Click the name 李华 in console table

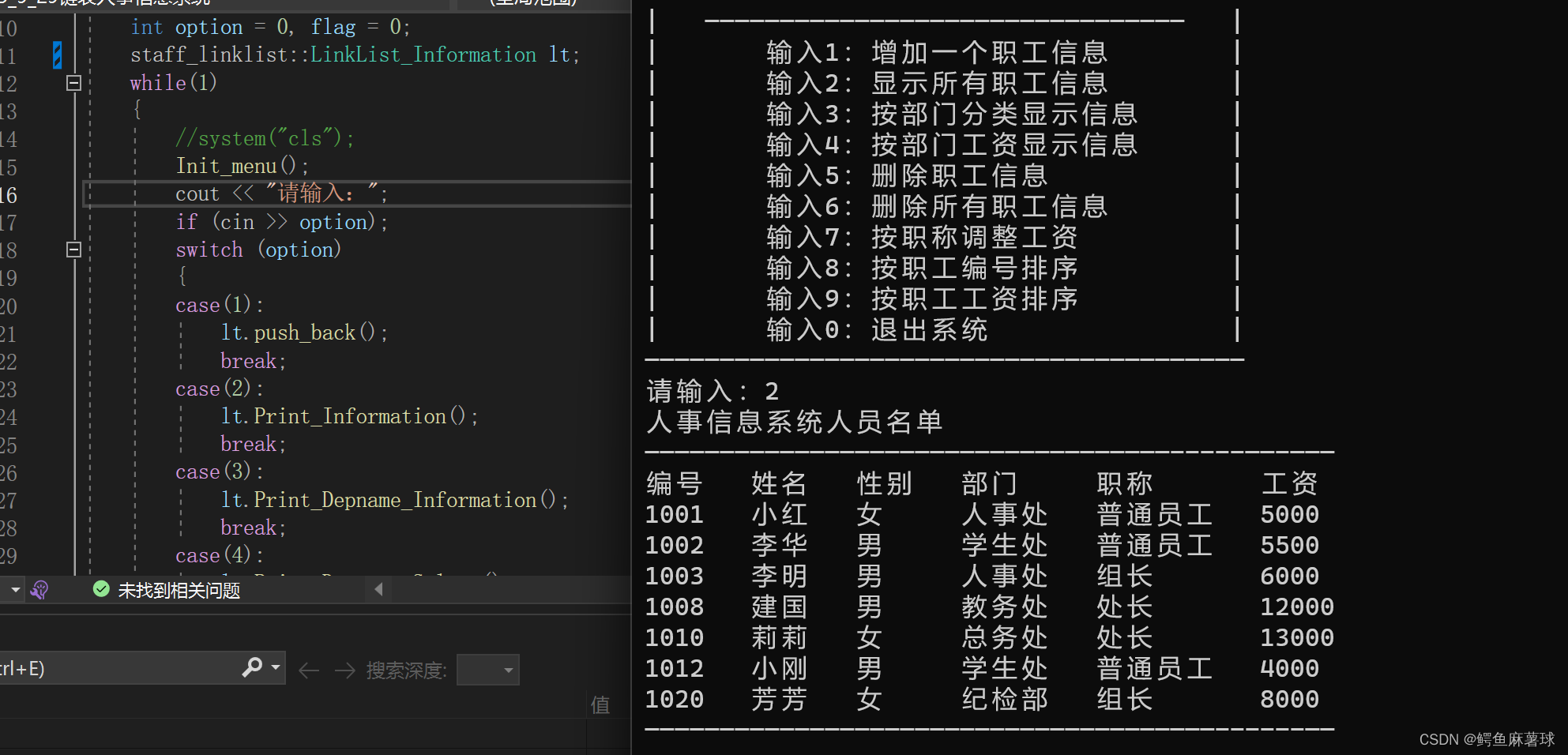[x=779, y=546]
